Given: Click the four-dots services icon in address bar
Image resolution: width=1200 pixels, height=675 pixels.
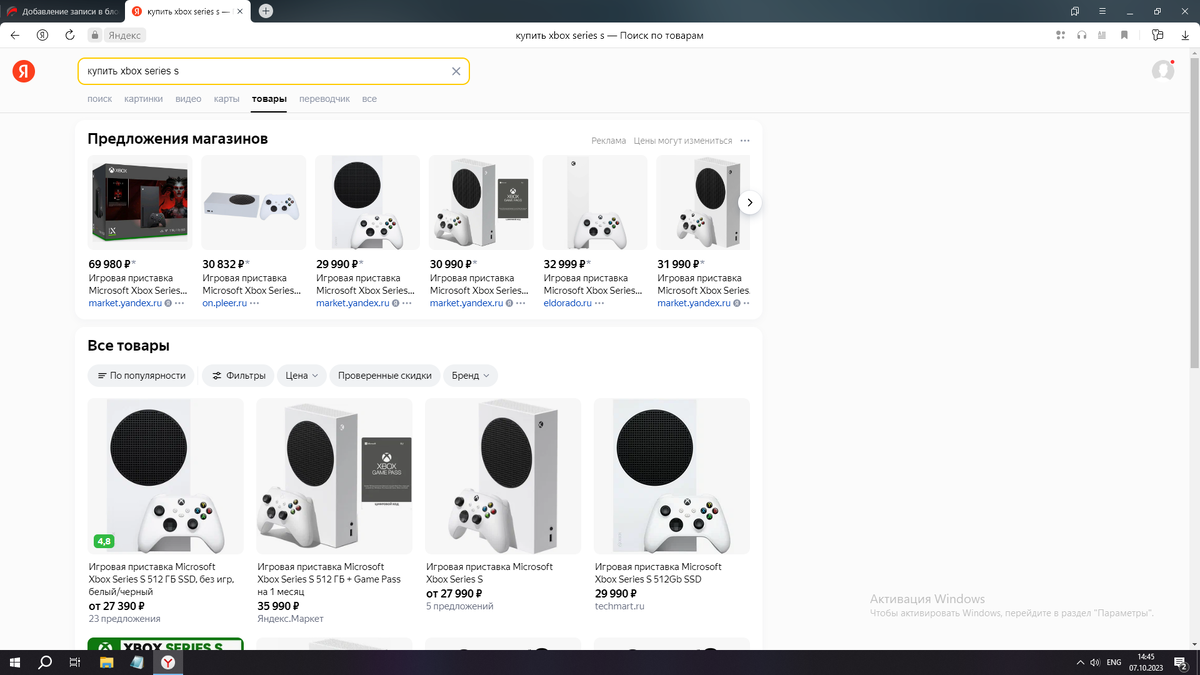Looking at the screenshot, I should pyautogui.click(x=1061, y=35).
